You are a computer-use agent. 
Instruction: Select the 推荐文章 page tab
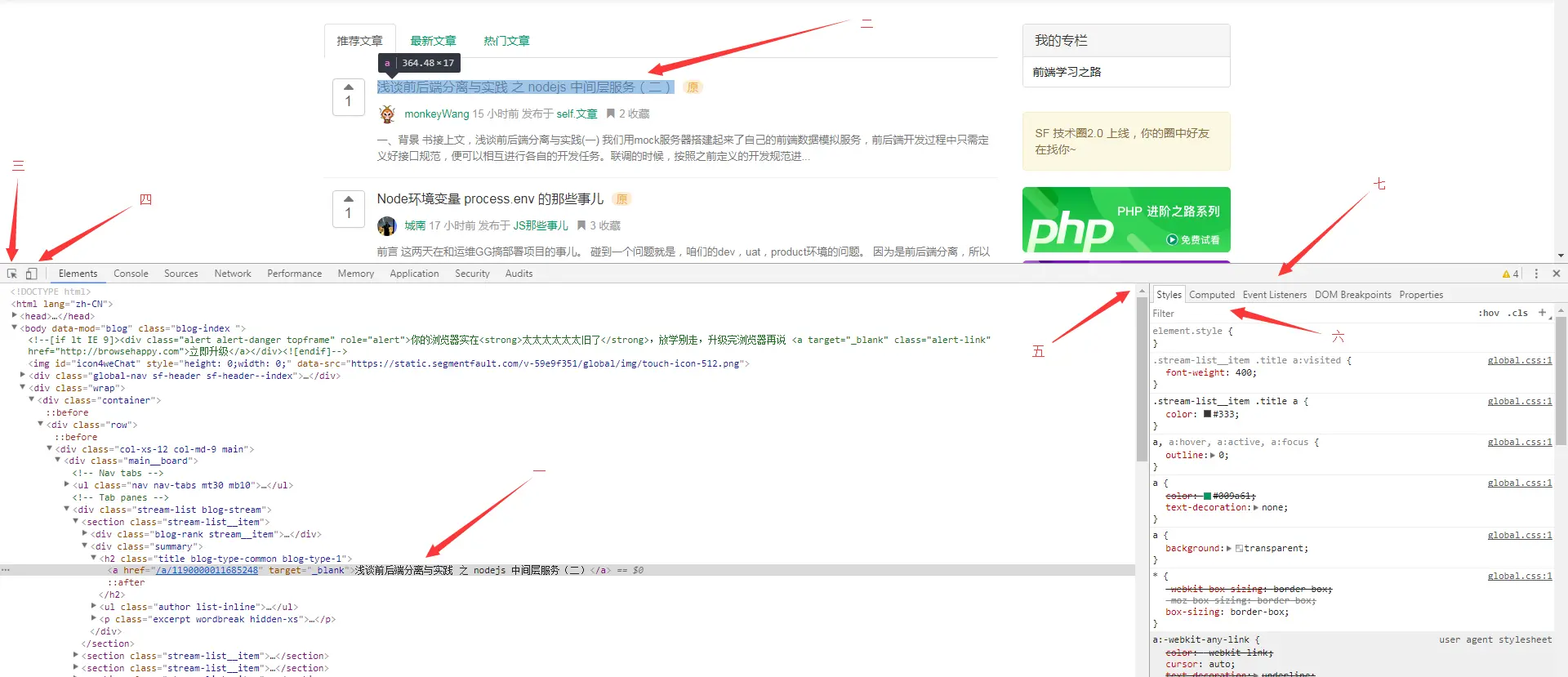pos(359,41)
